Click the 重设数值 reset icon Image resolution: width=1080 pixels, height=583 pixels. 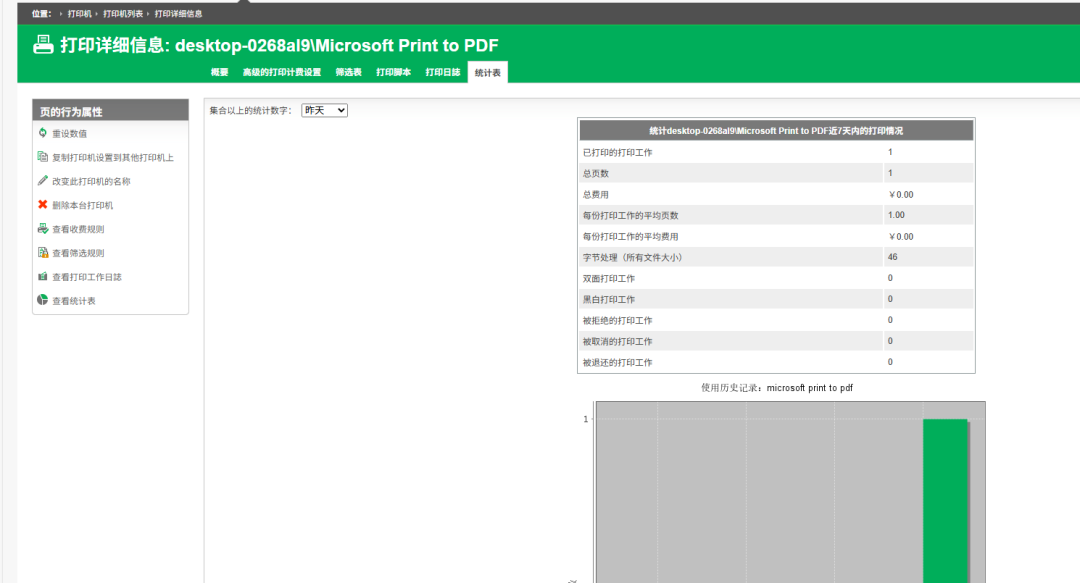[43, 133]
